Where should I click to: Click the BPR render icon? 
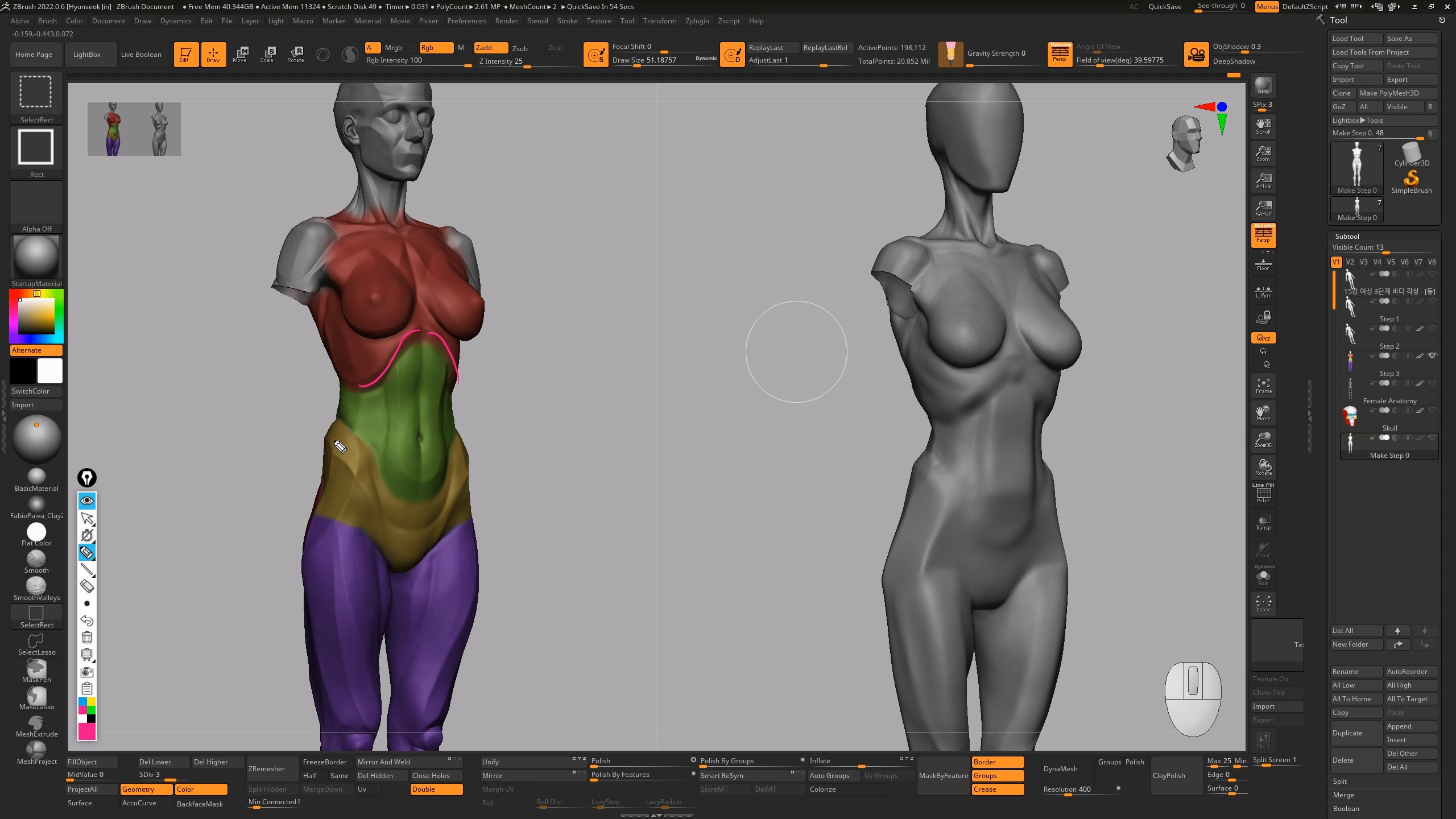(x=1263, y=86)
